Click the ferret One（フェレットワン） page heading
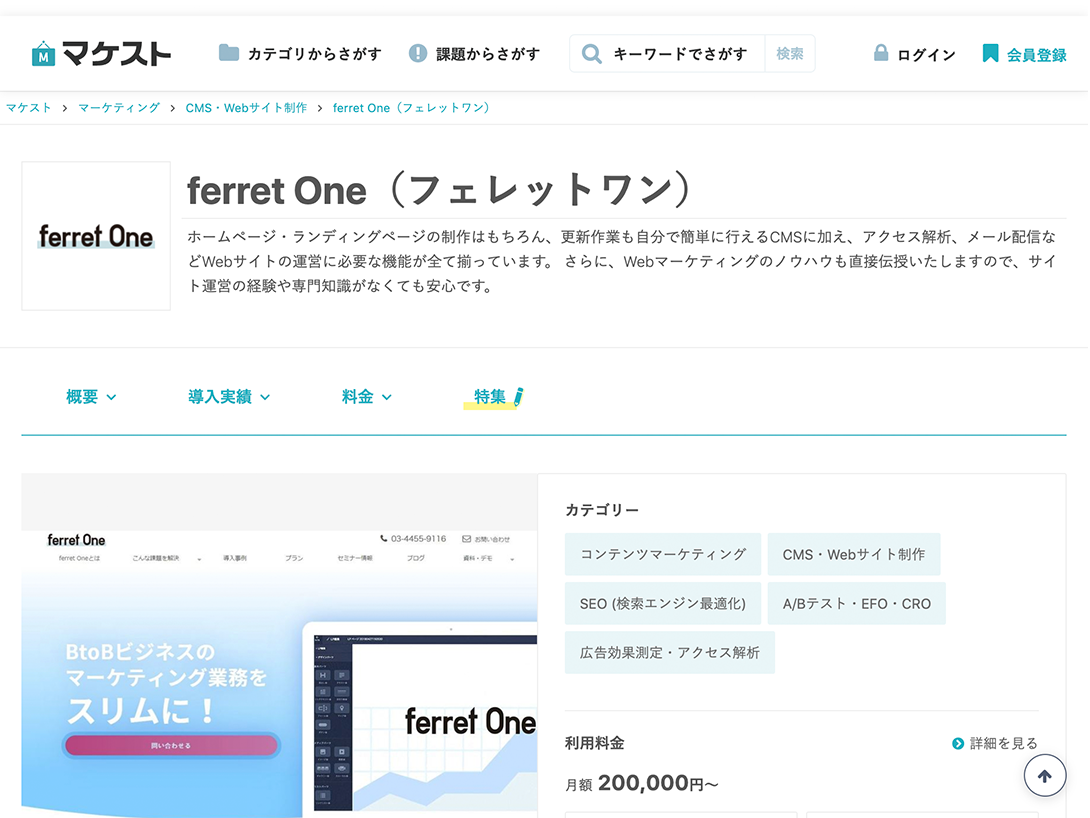Screen dimensions: 1090x818 click(x=441, y=190)
